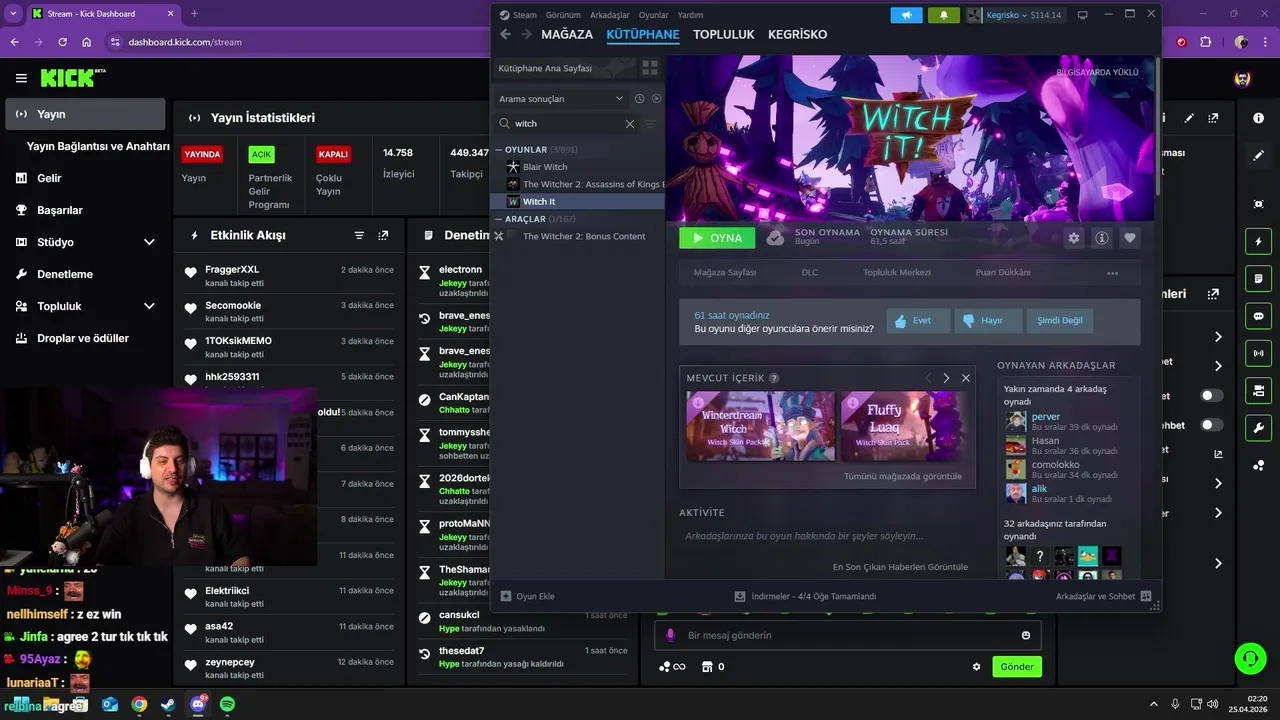
Task: Click the Steam announcements megaphone button
Action: point(906,15)
